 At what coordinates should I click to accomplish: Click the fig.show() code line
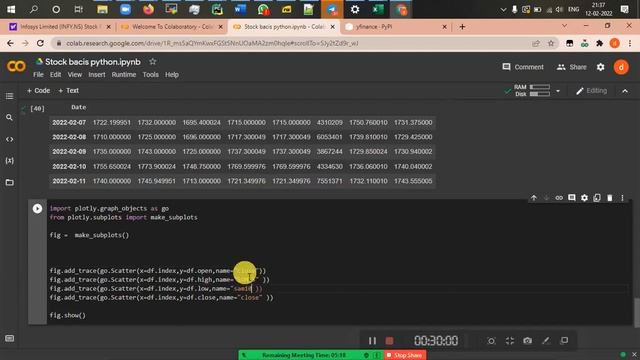coord(68,315)
